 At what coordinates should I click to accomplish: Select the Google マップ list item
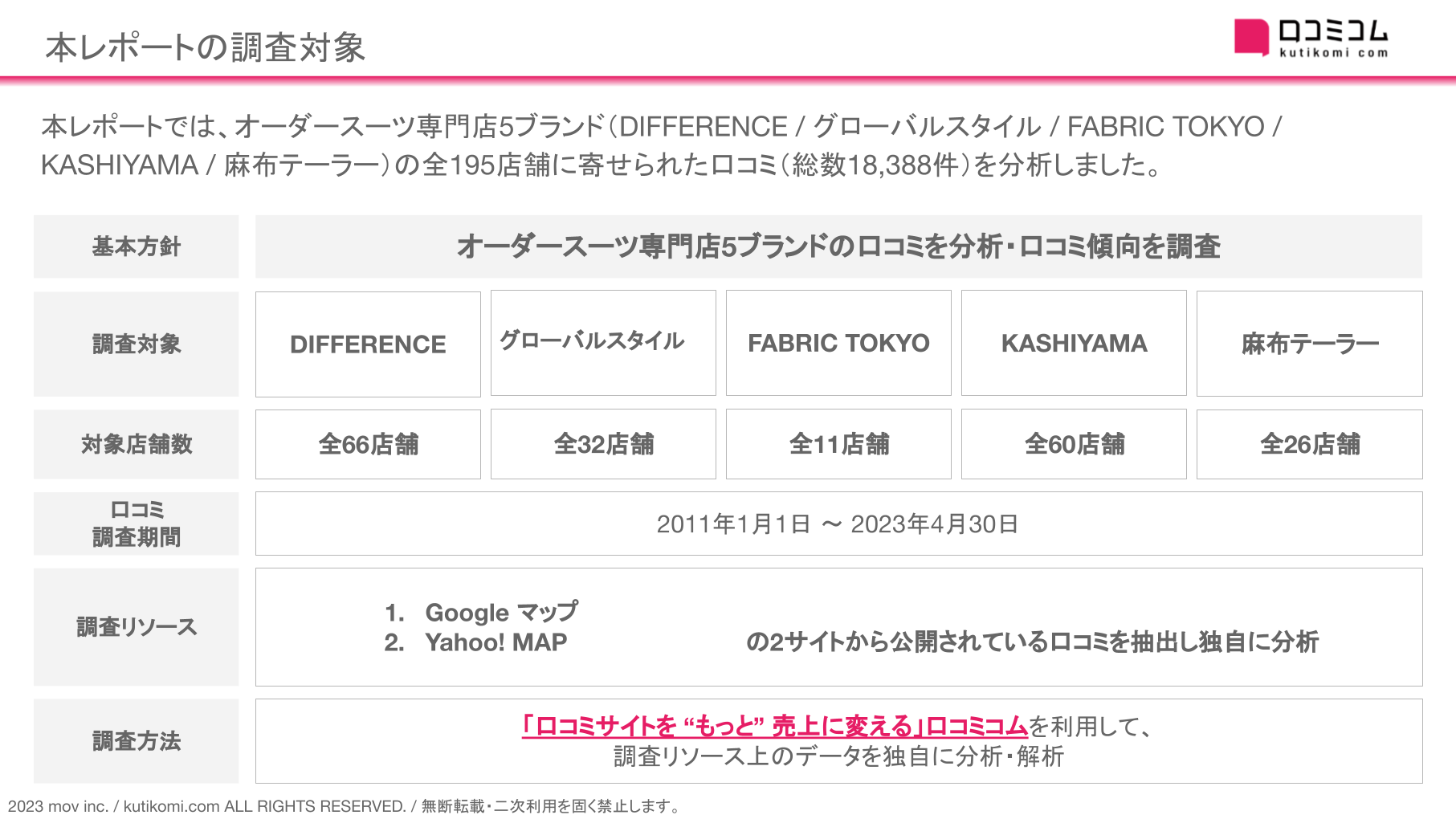(500, 612)
